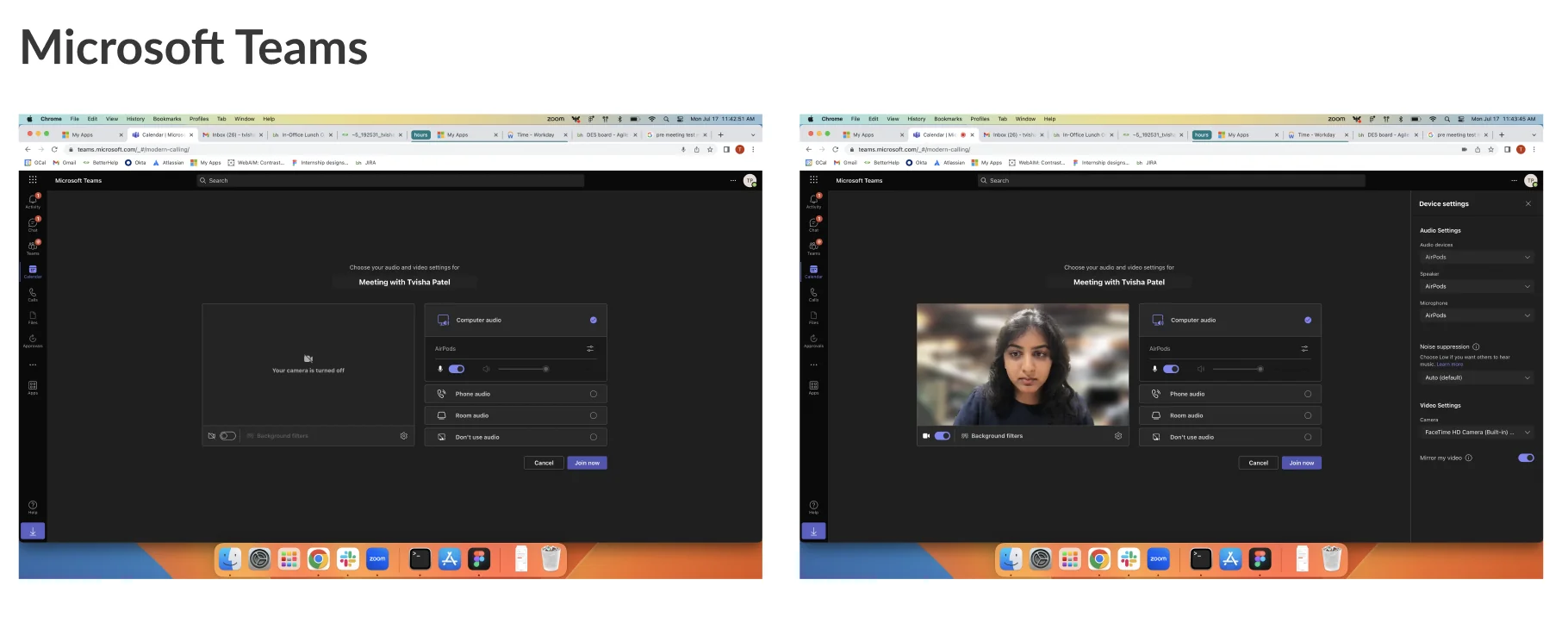
Task: Expand the Audio devices AirPods dropdown
Action: click(1477, 257)
